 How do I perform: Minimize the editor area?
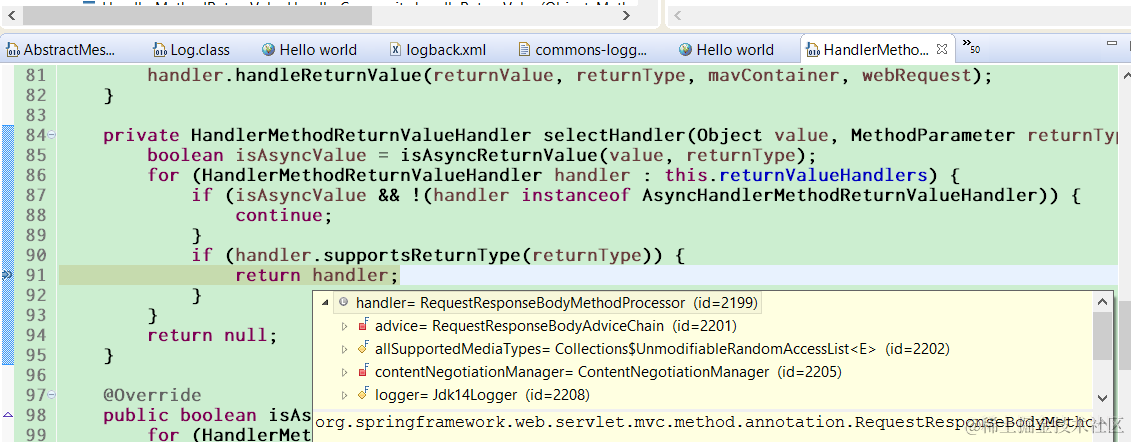1111,45
